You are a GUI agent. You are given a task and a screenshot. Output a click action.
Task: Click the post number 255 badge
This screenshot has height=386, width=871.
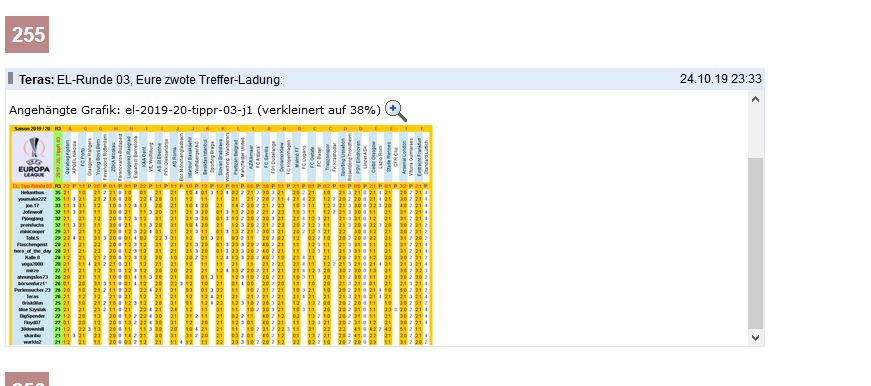click(27, 34)
